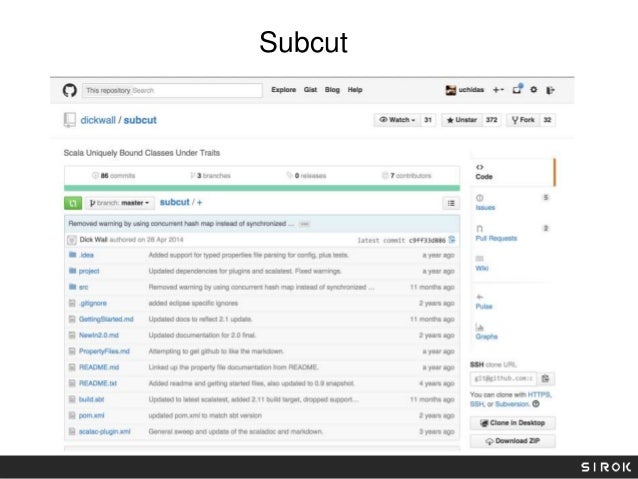Image resolution: width=638 pixels, height=479 pixels.
Task: Open the uchidas user profile
Action: [x=465, y=90]
